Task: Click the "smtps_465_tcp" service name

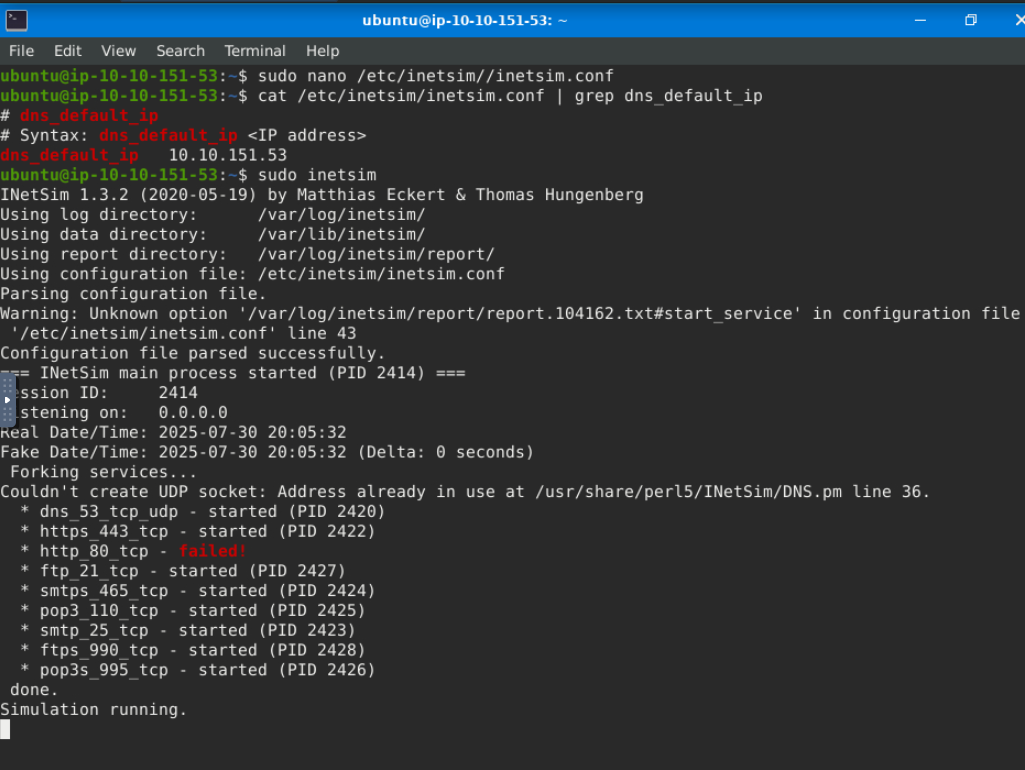Action: point(104,591)
